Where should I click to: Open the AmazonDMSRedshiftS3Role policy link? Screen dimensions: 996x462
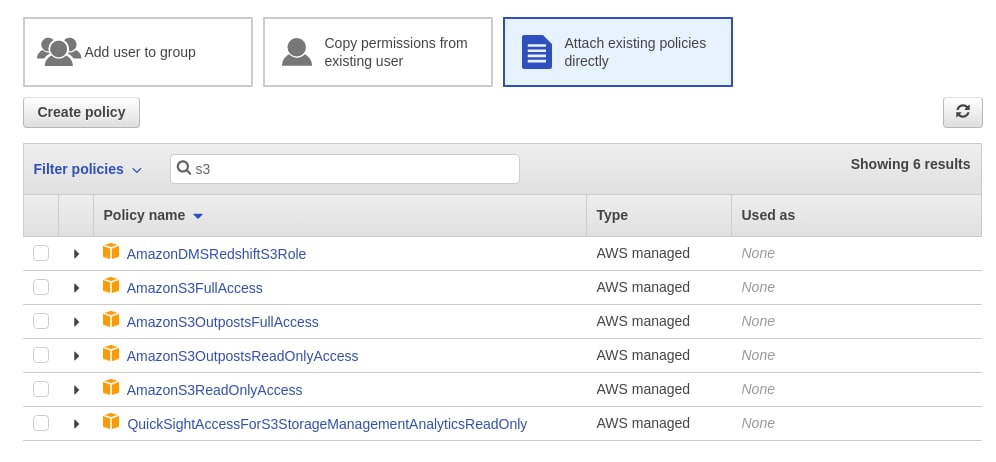216,254
